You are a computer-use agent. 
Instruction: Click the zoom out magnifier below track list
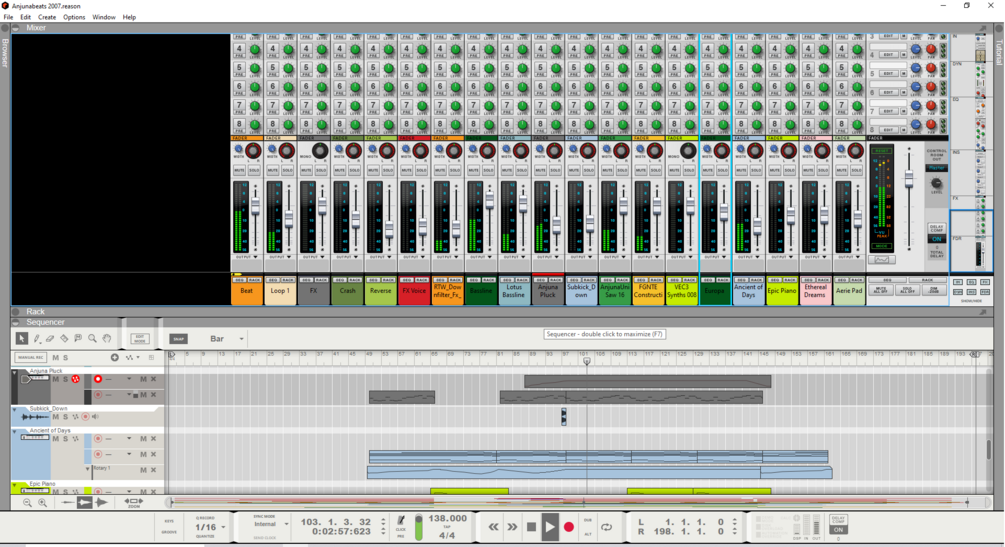click(27, 503)
